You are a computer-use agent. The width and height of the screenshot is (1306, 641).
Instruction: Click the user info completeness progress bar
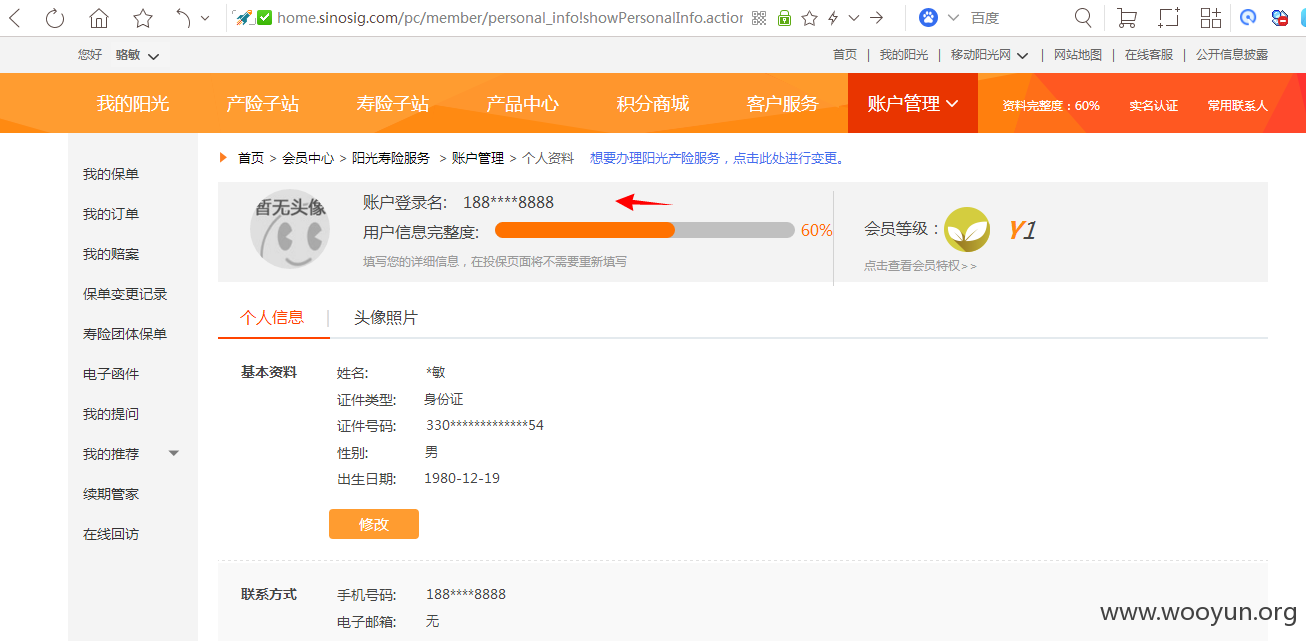point(645,230)
